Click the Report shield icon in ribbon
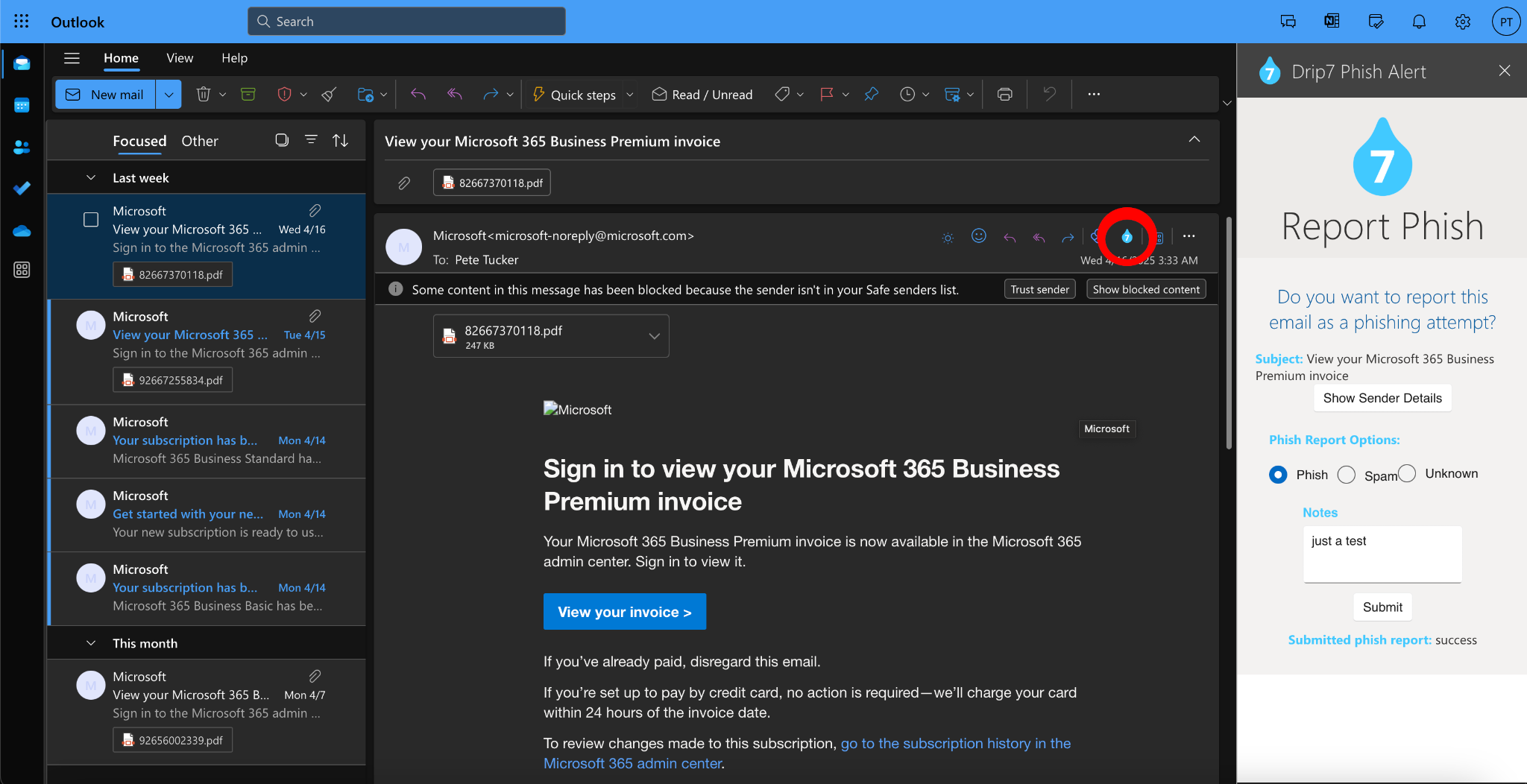Image resolution: width=1527 pixels, height=784 pixels. (284, 95)
